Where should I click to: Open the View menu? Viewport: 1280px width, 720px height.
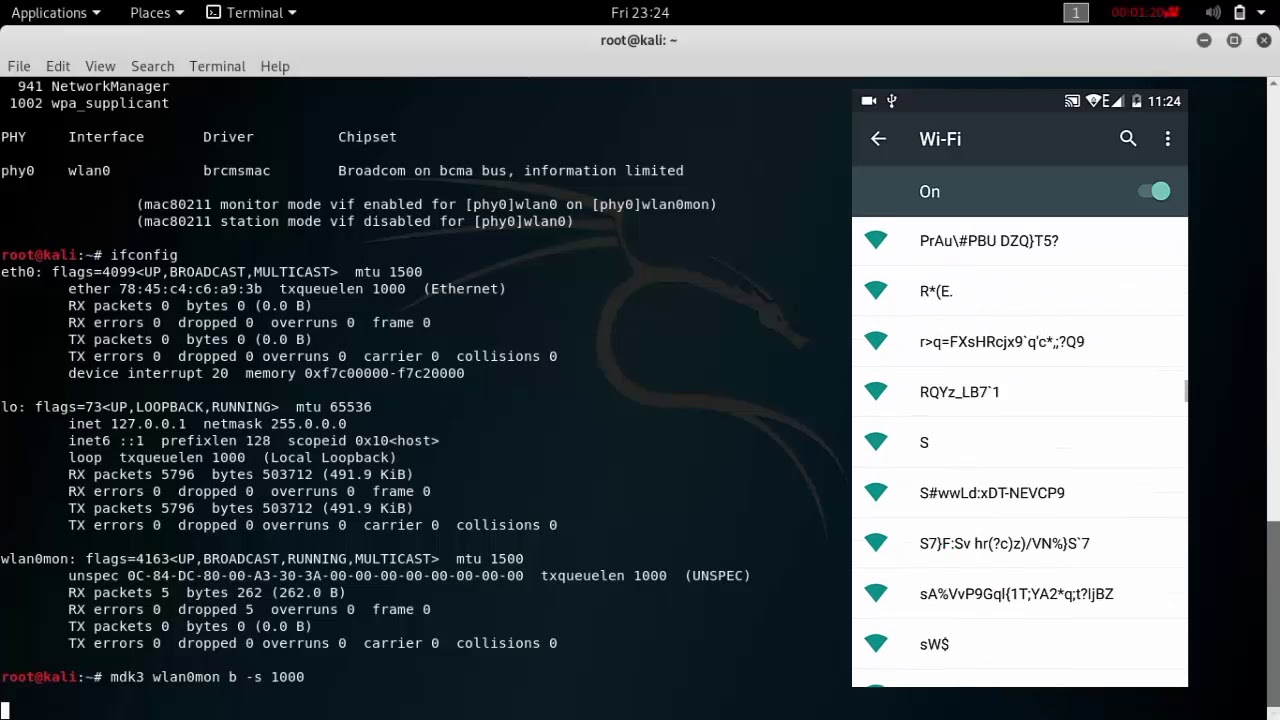tap(100, 66)
